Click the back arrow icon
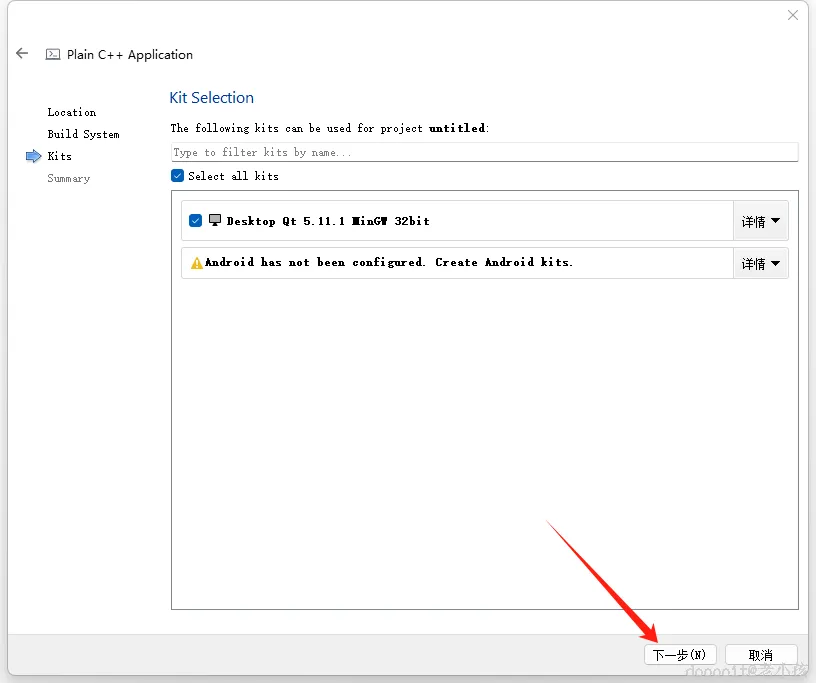The width and height of the screenshot is (816, 683). (x=22, y=53)
